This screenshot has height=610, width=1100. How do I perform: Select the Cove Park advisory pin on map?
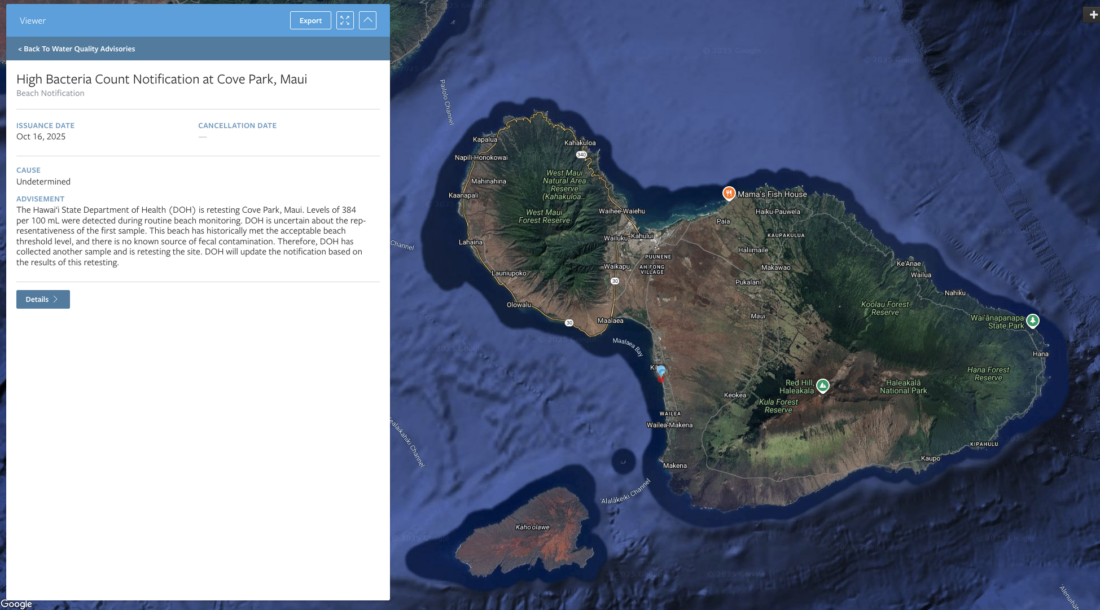pos(660,374)
